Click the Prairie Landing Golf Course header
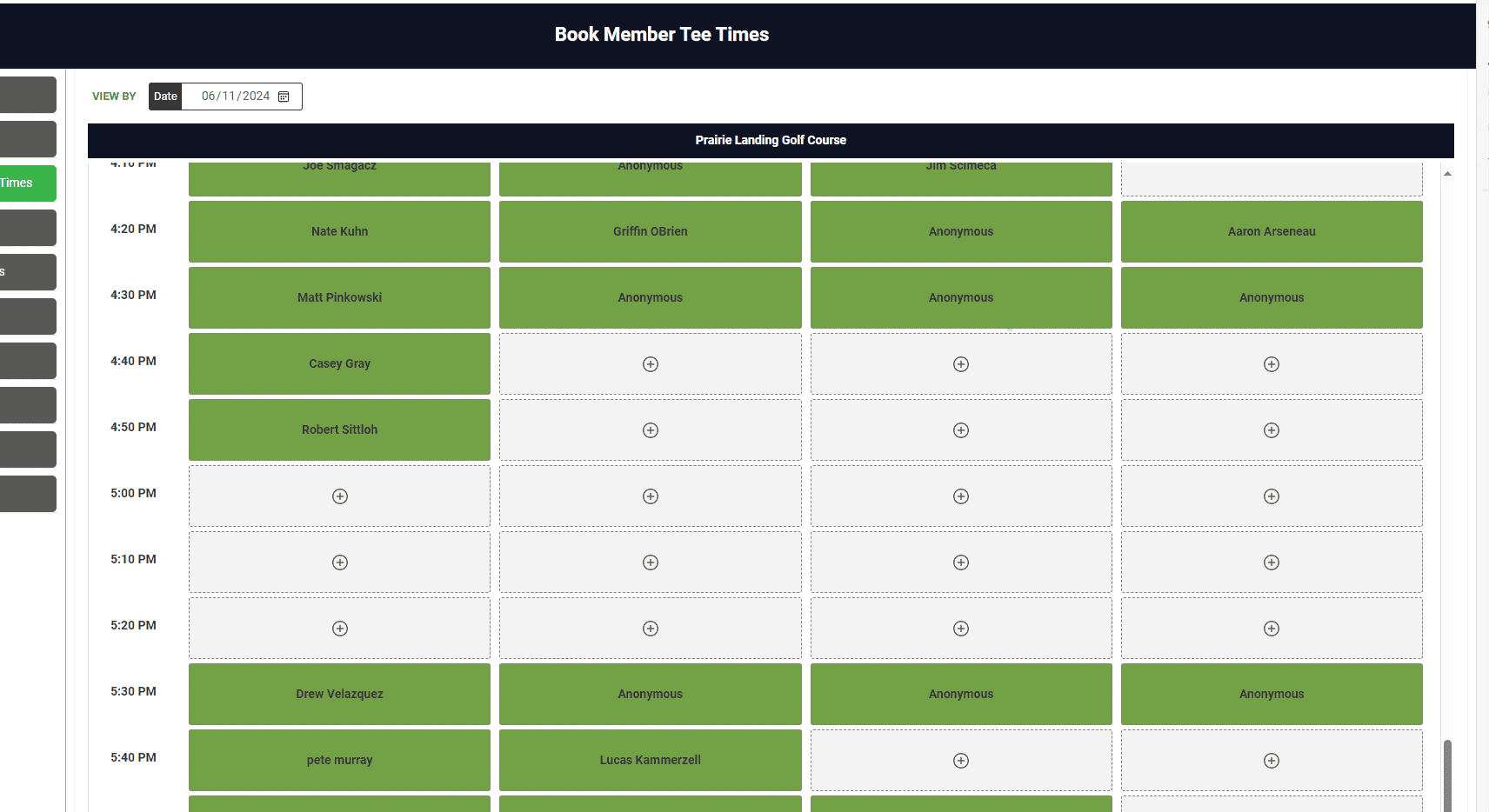This screenshot has height=812, width=1489. (x=770, y=140)
